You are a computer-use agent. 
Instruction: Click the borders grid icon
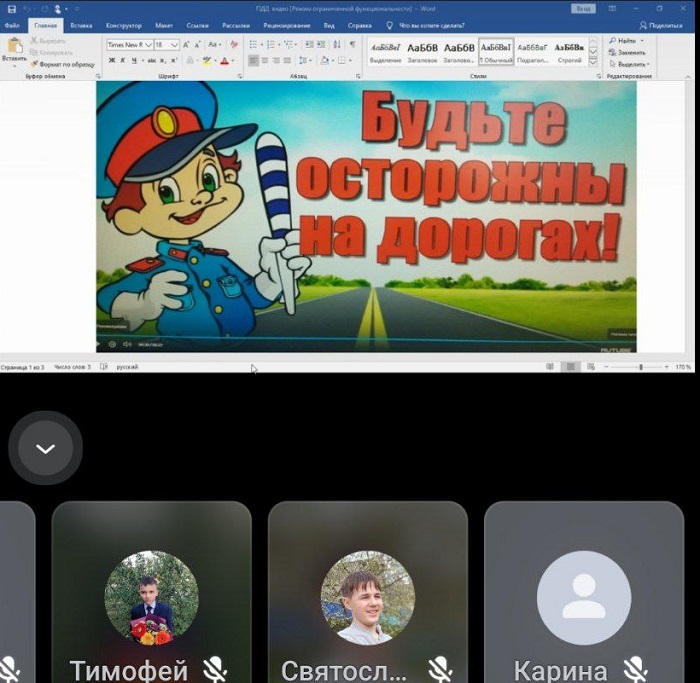coord(342,60)
